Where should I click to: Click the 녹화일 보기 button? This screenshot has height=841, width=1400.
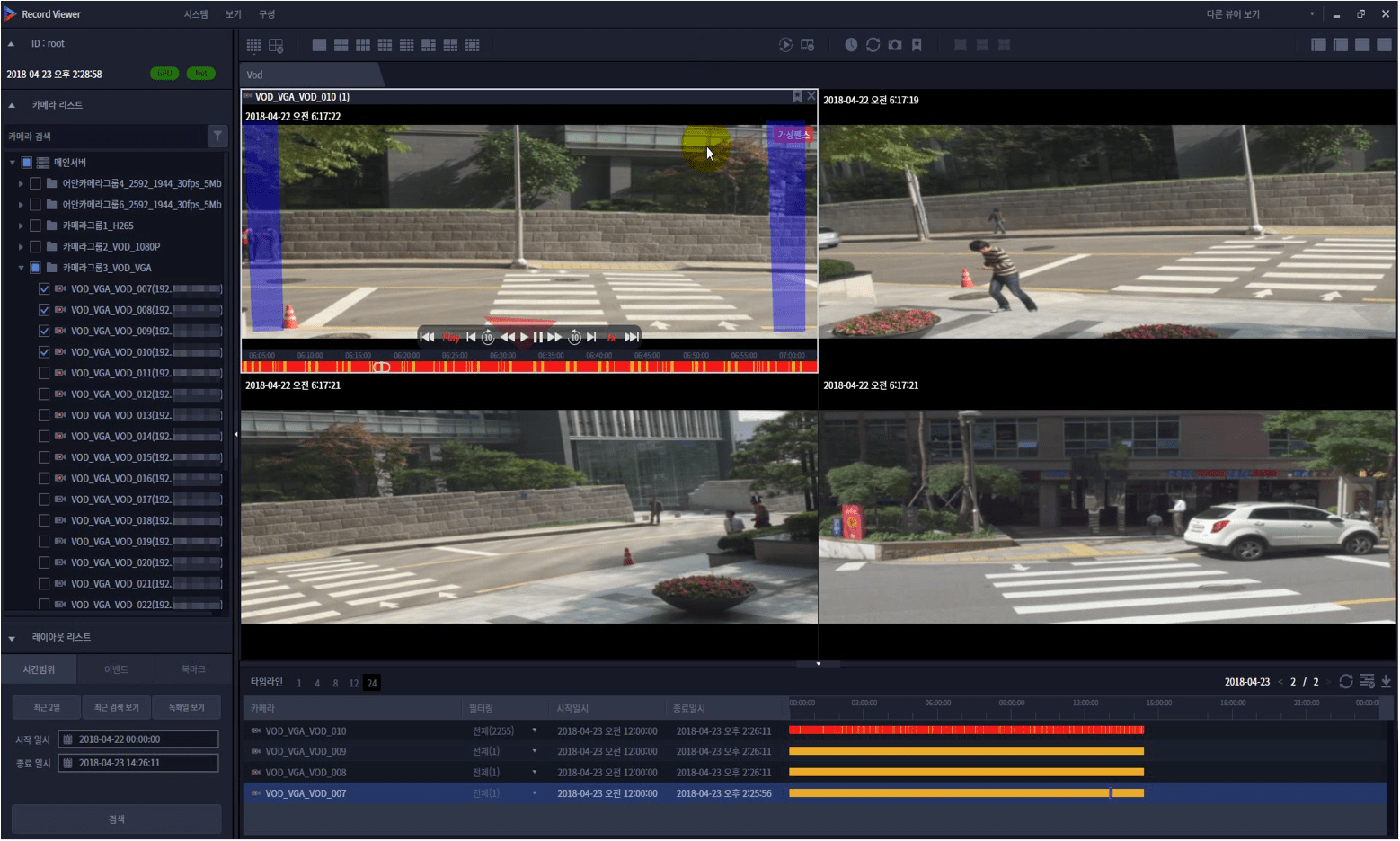pyautogui.click(x=187, y=708)
